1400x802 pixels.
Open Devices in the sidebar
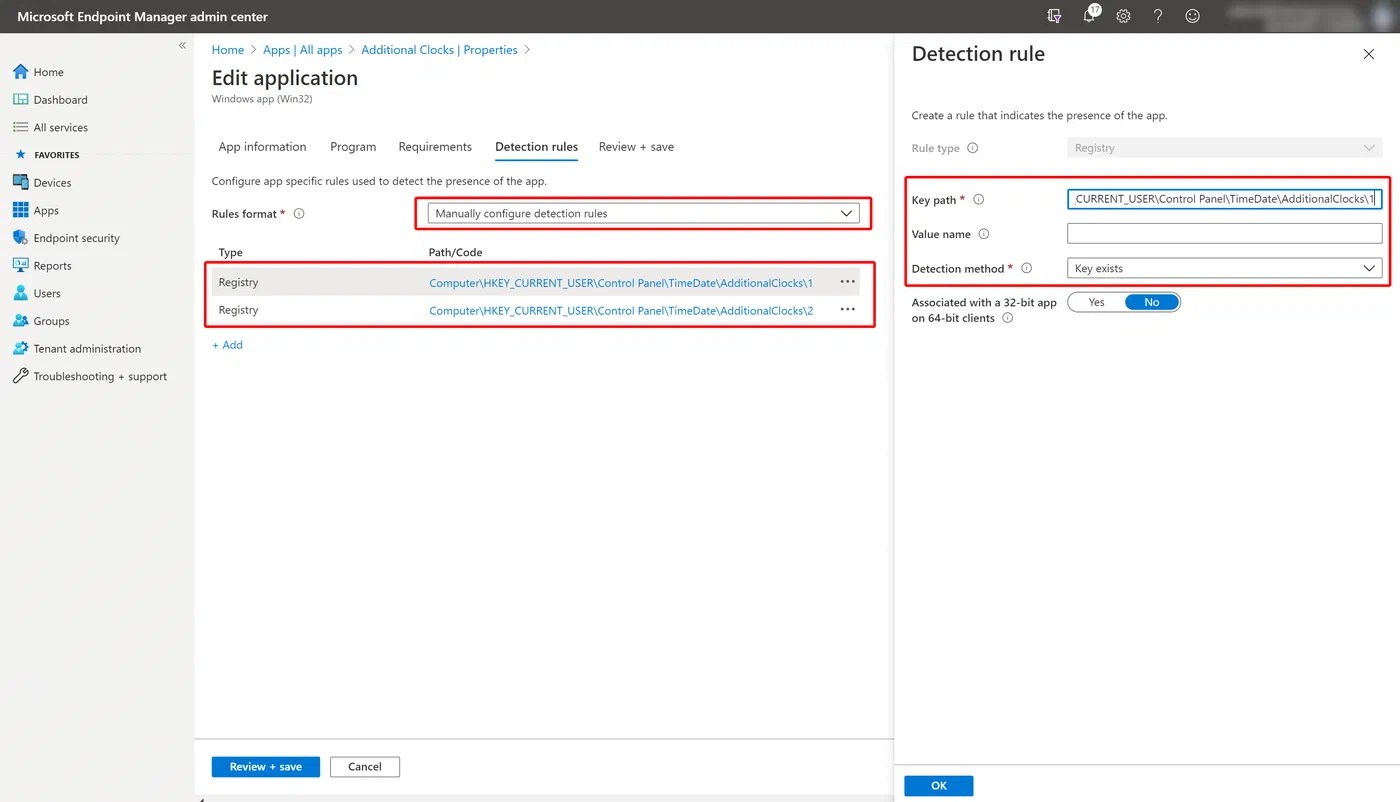pos(52,183)
